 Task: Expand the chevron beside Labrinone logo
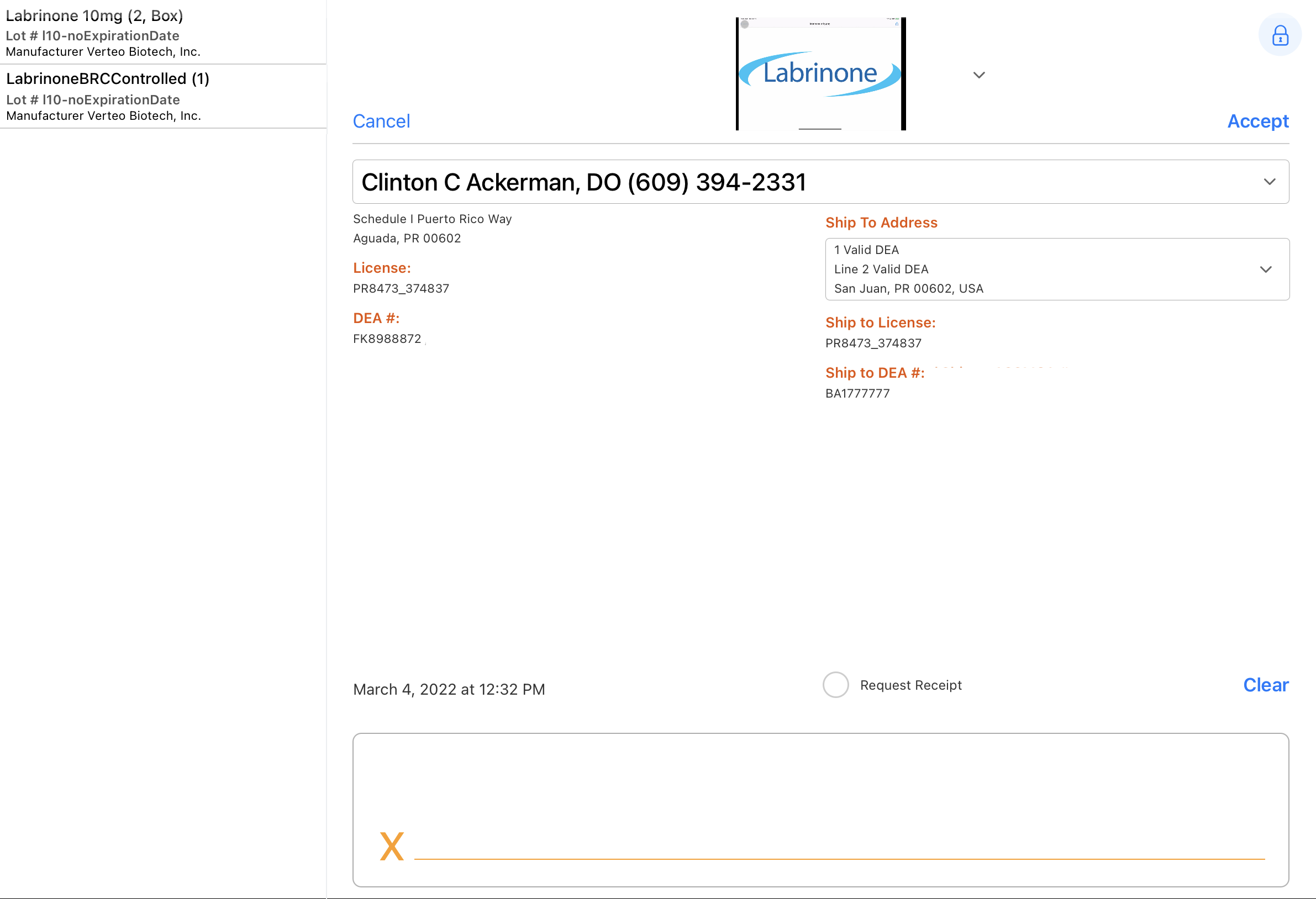click(978, 75)
